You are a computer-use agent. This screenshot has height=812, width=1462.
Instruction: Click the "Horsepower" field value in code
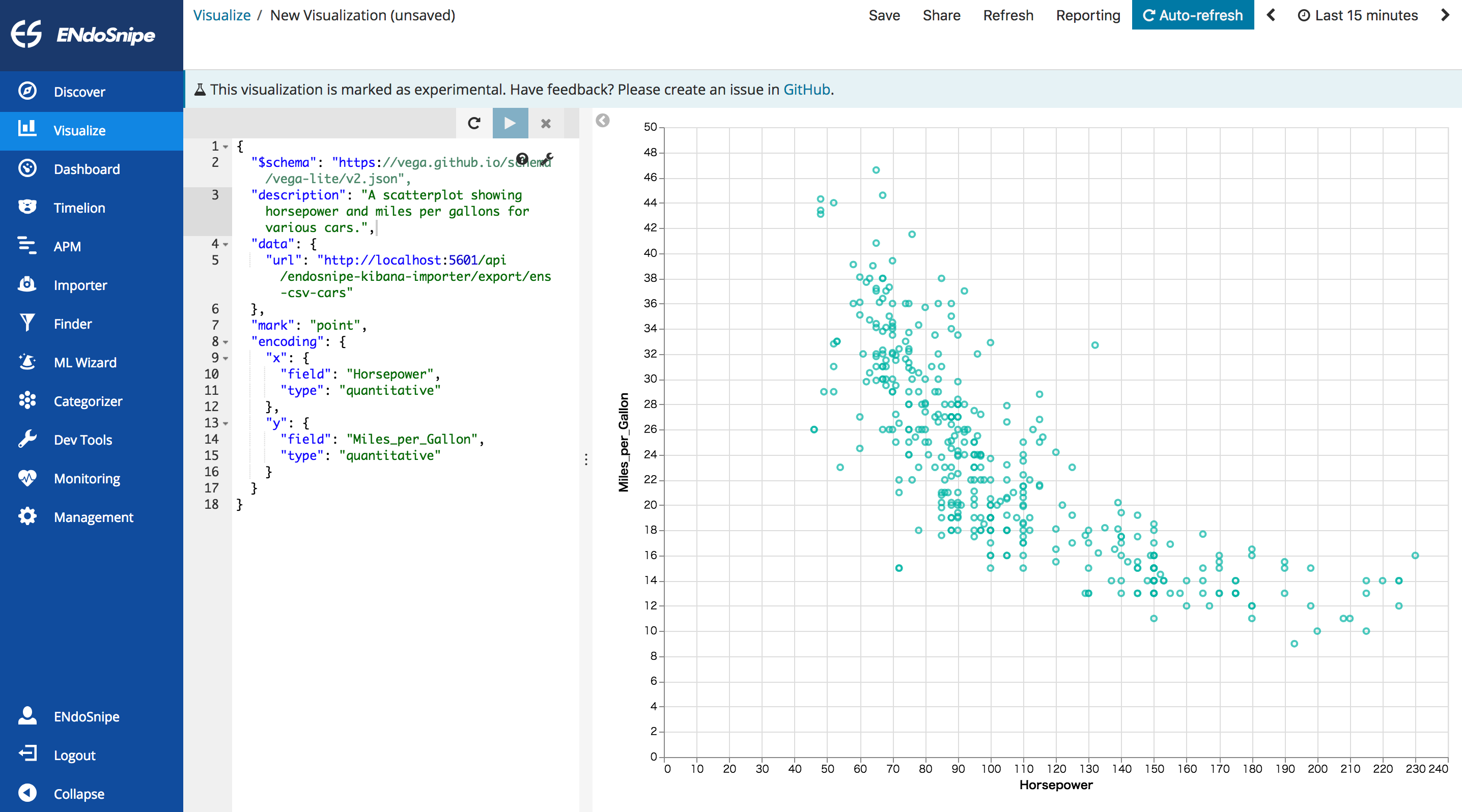pyautogui.click(x=389, y=373)
